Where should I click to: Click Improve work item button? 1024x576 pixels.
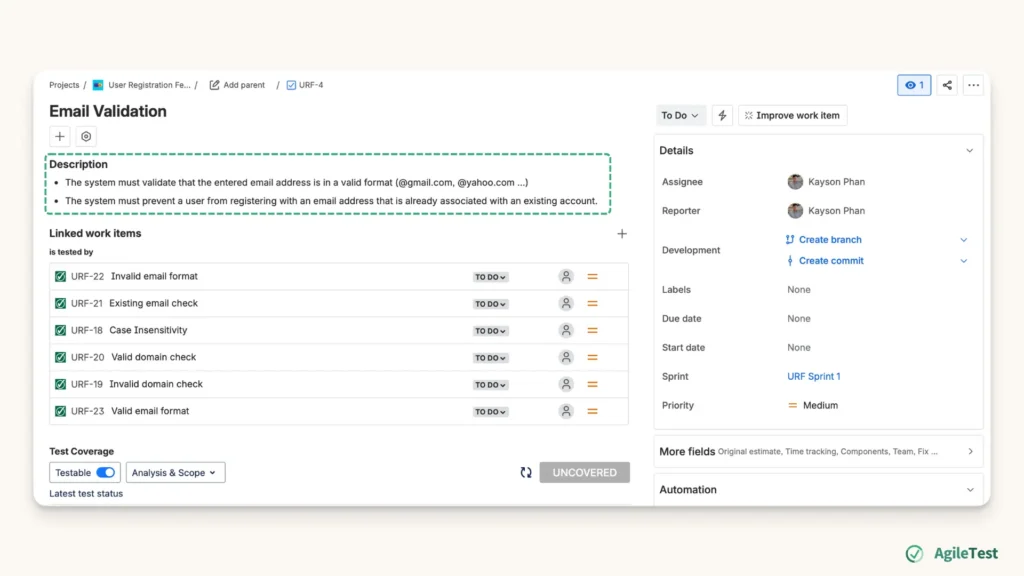pos(792,116)
